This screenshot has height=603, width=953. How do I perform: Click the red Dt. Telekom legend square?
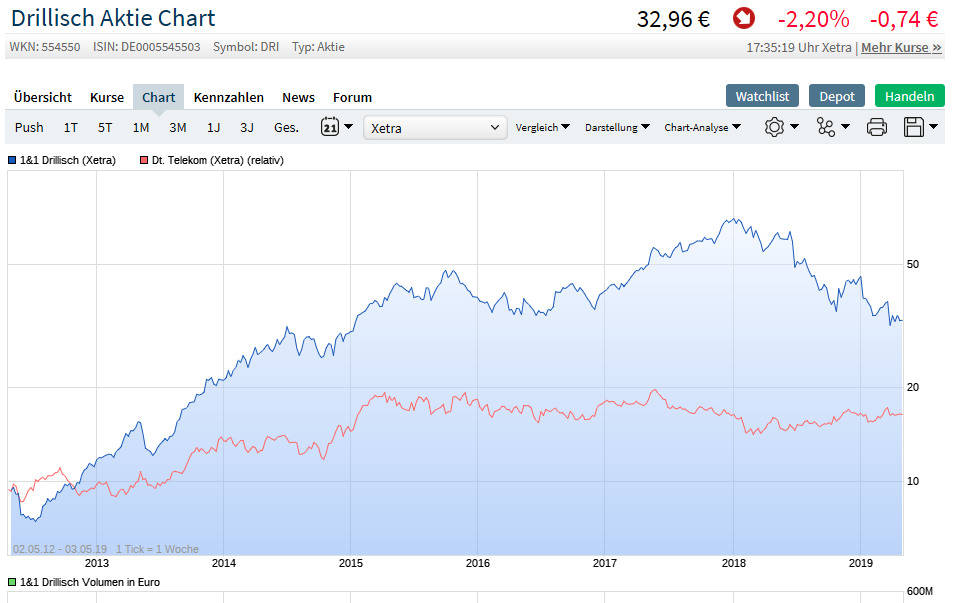point(144,160)
